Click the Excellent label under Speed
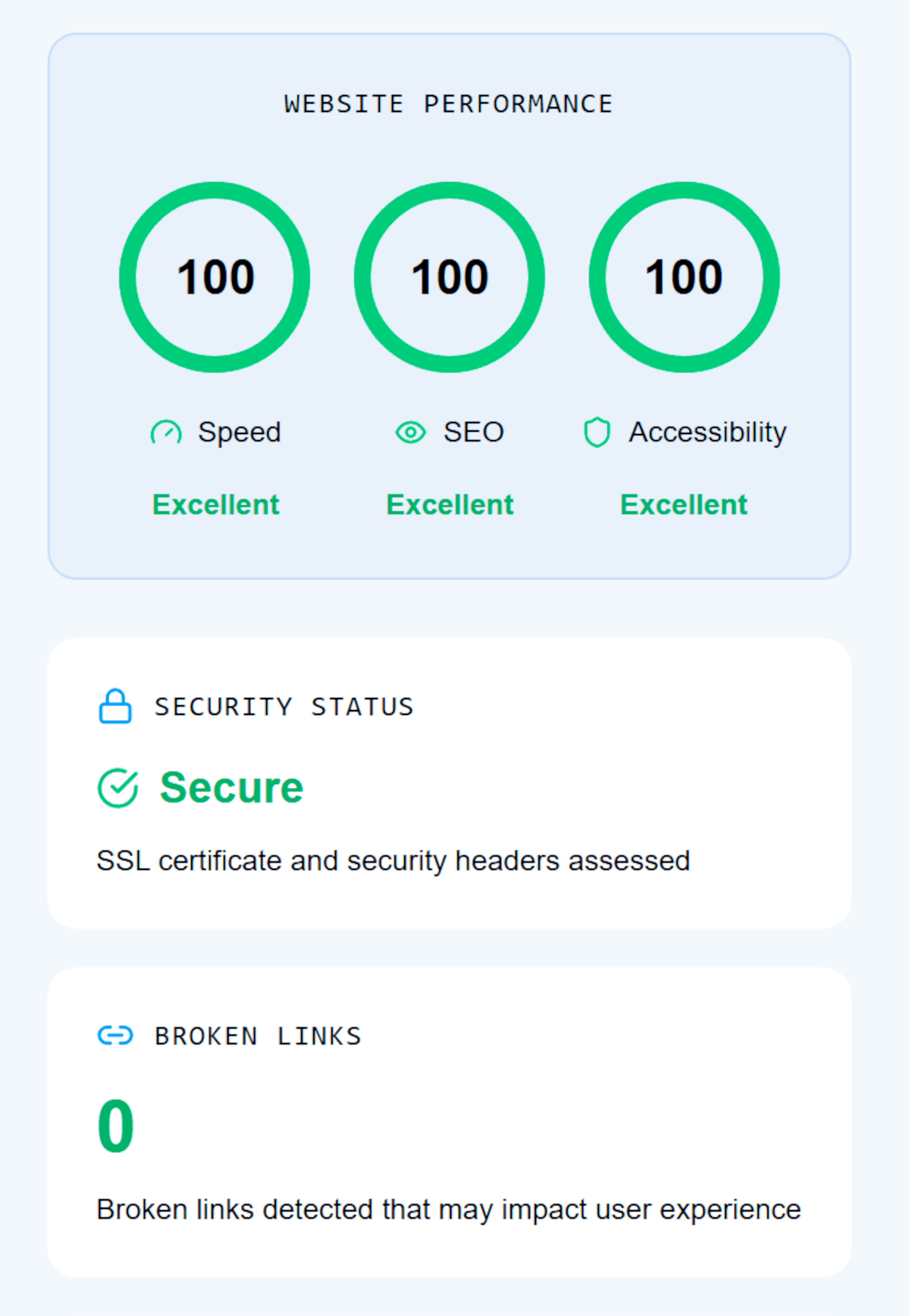909x1316 pixels. pyautogui.click(x=215, y=504)
